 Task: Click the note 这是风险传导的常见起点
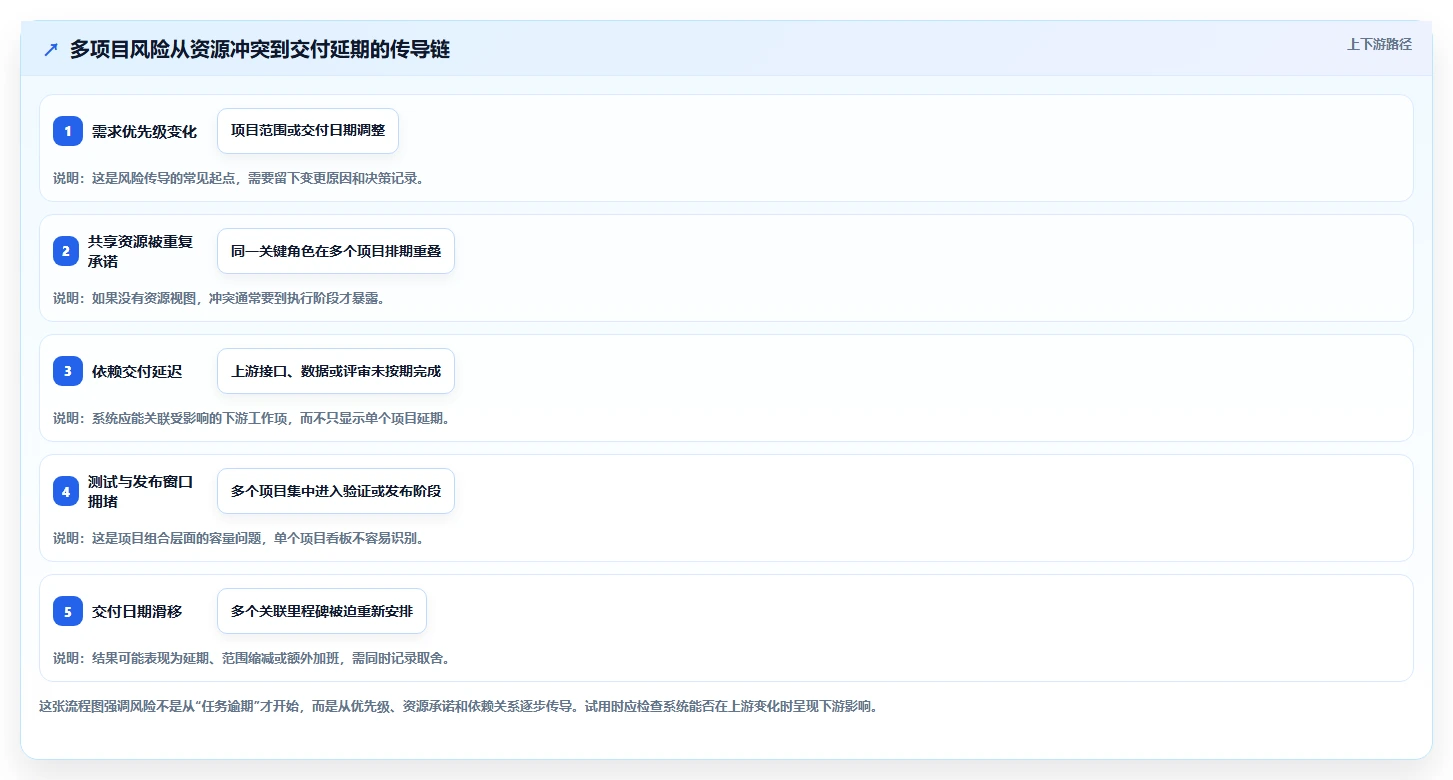[x=239, y=178]
